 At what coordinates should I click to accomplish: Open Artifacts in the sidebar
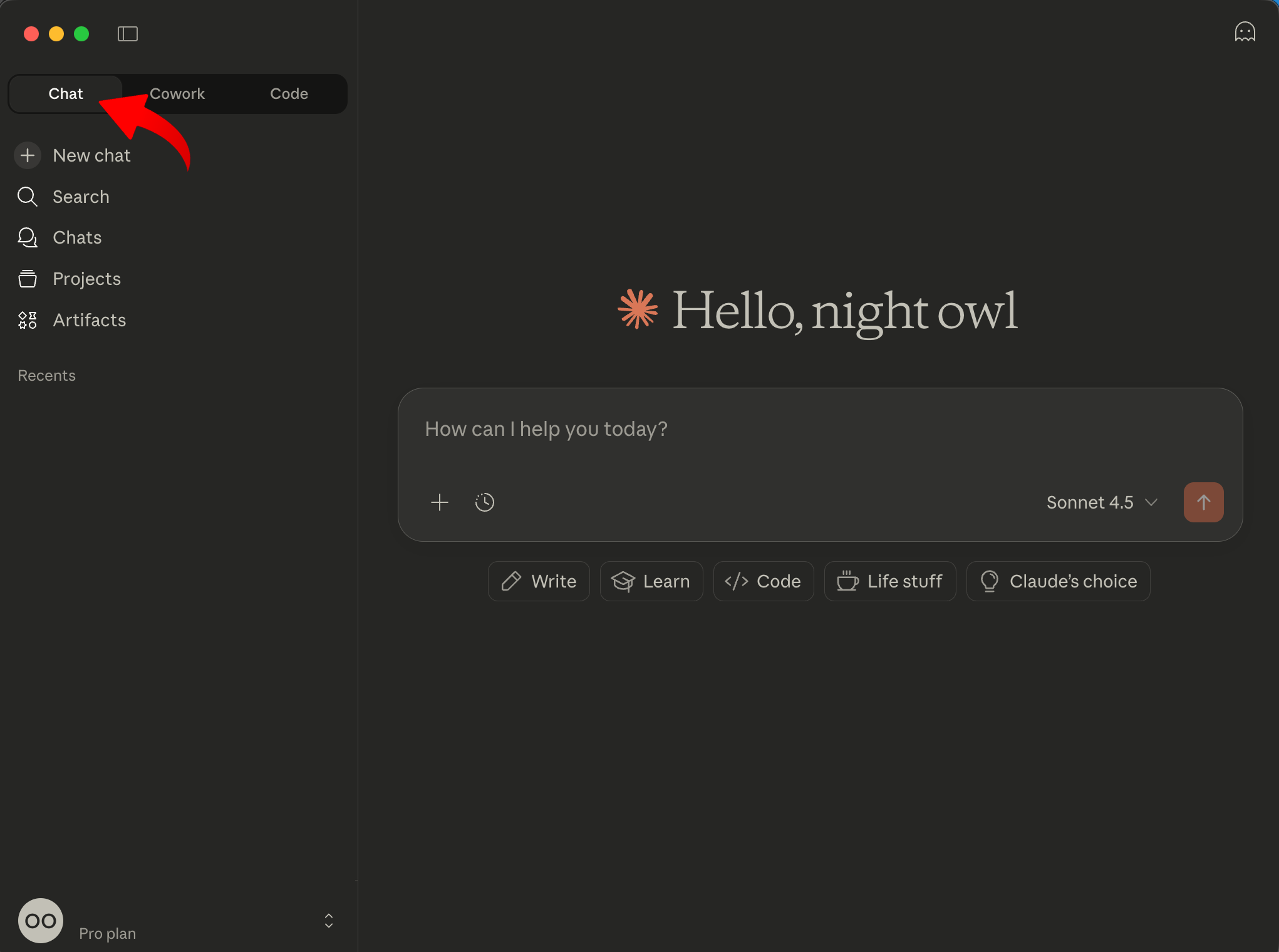pos(89,320)
